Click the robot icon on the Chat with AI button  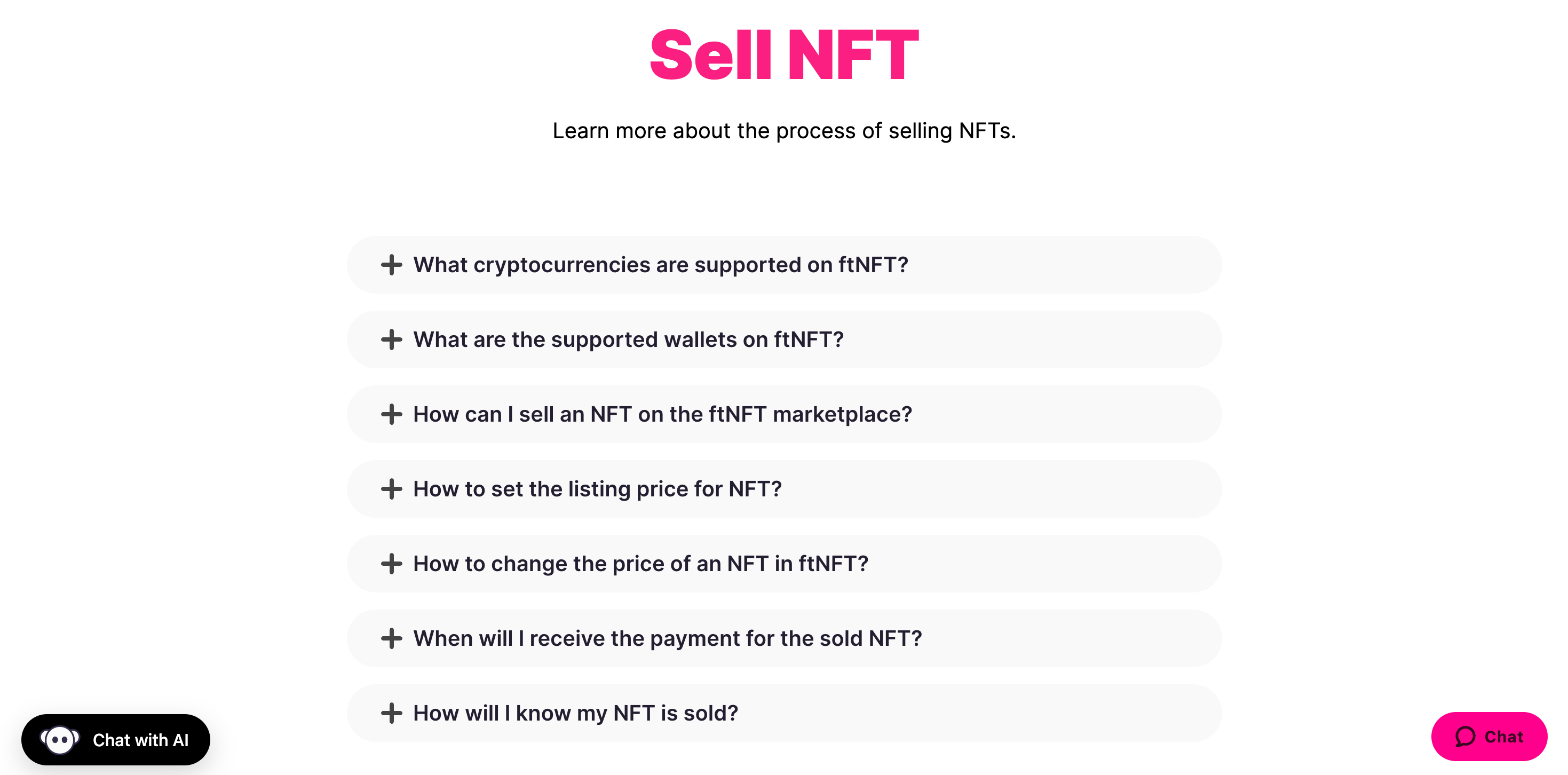click(60, 740)
